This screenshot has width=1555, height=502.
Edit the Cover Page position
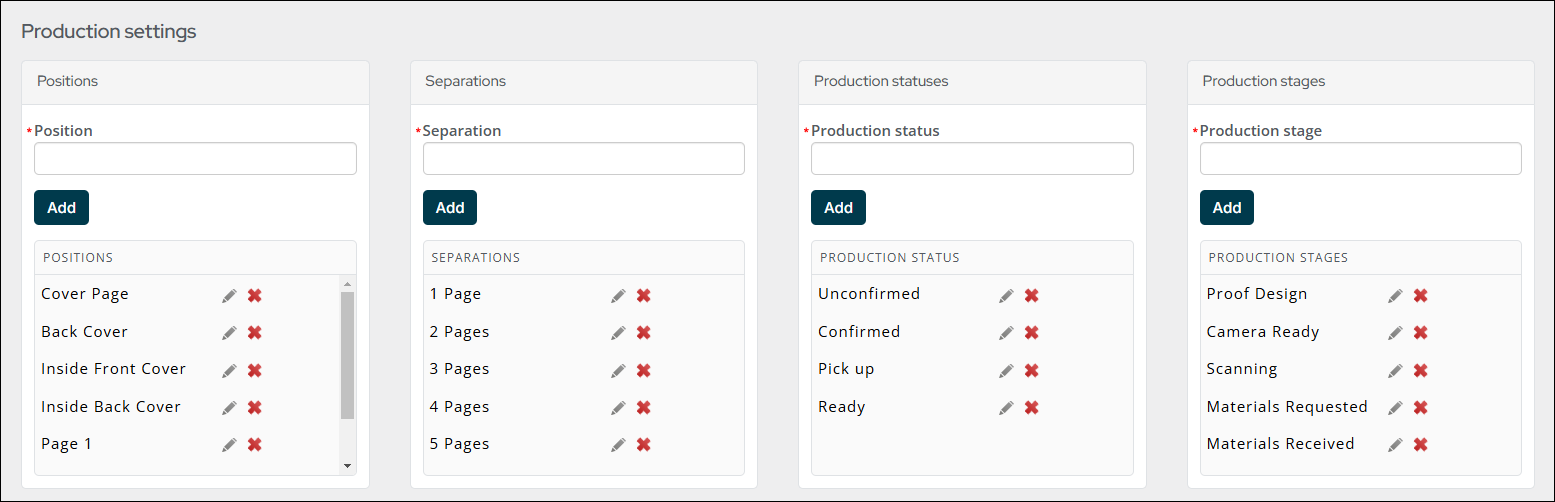(230, 295)
